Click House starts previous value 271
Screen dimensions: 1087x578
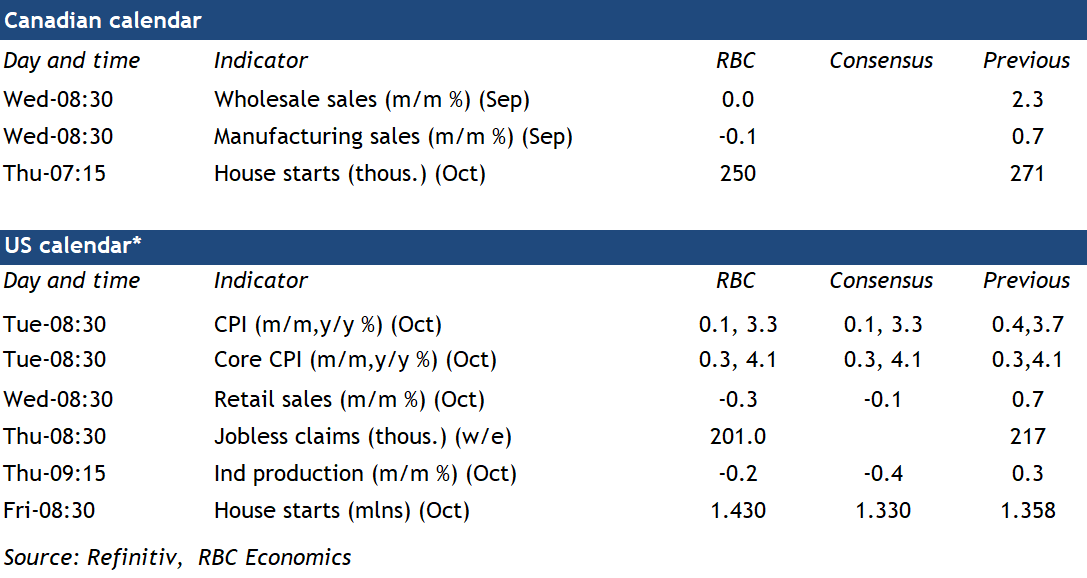pyautogui.click(x=1027, y=174)
